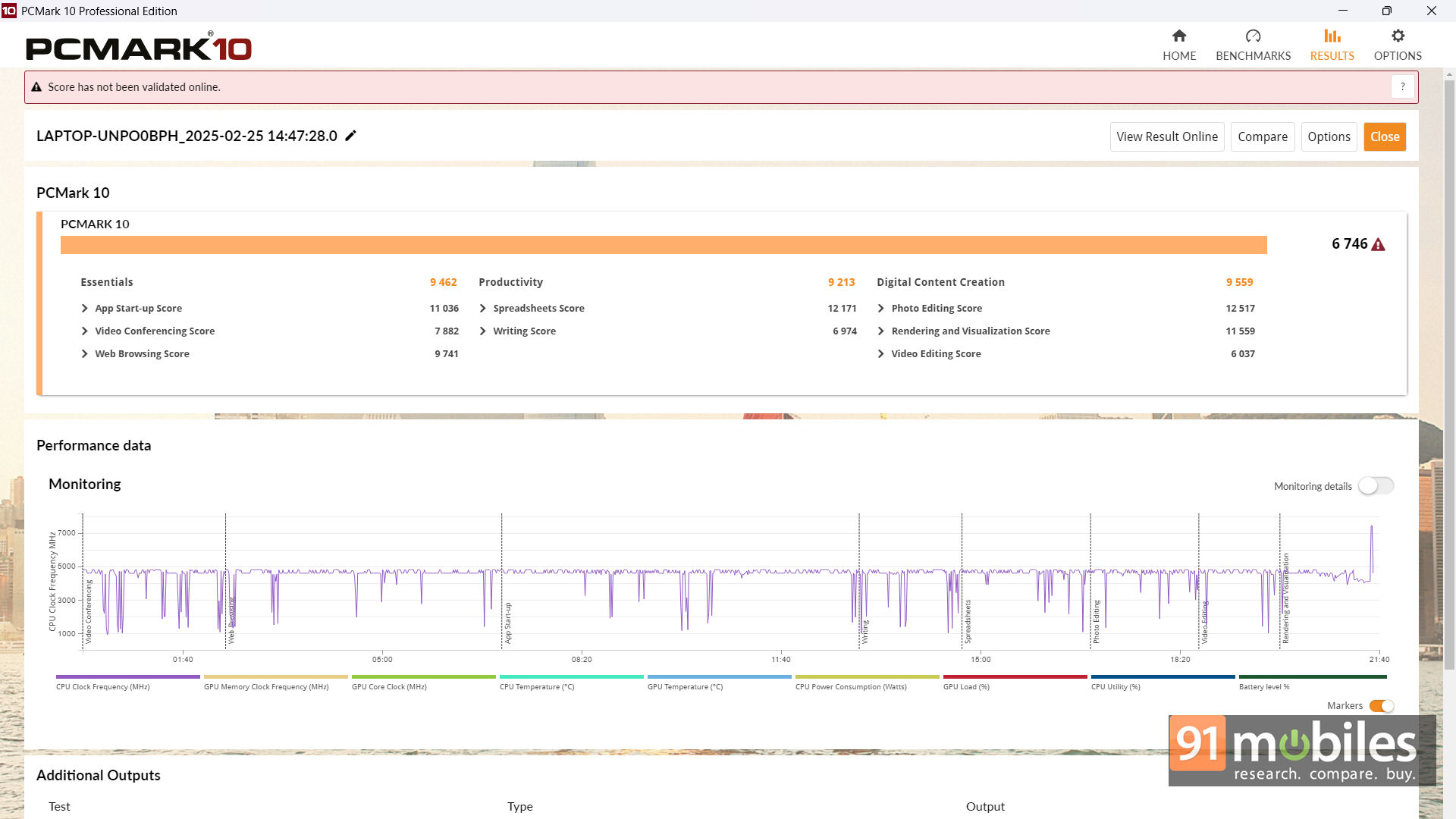Click the Writing timeline marker
This screenshot has height=819, width=1456.
click(x=864, y=632)
